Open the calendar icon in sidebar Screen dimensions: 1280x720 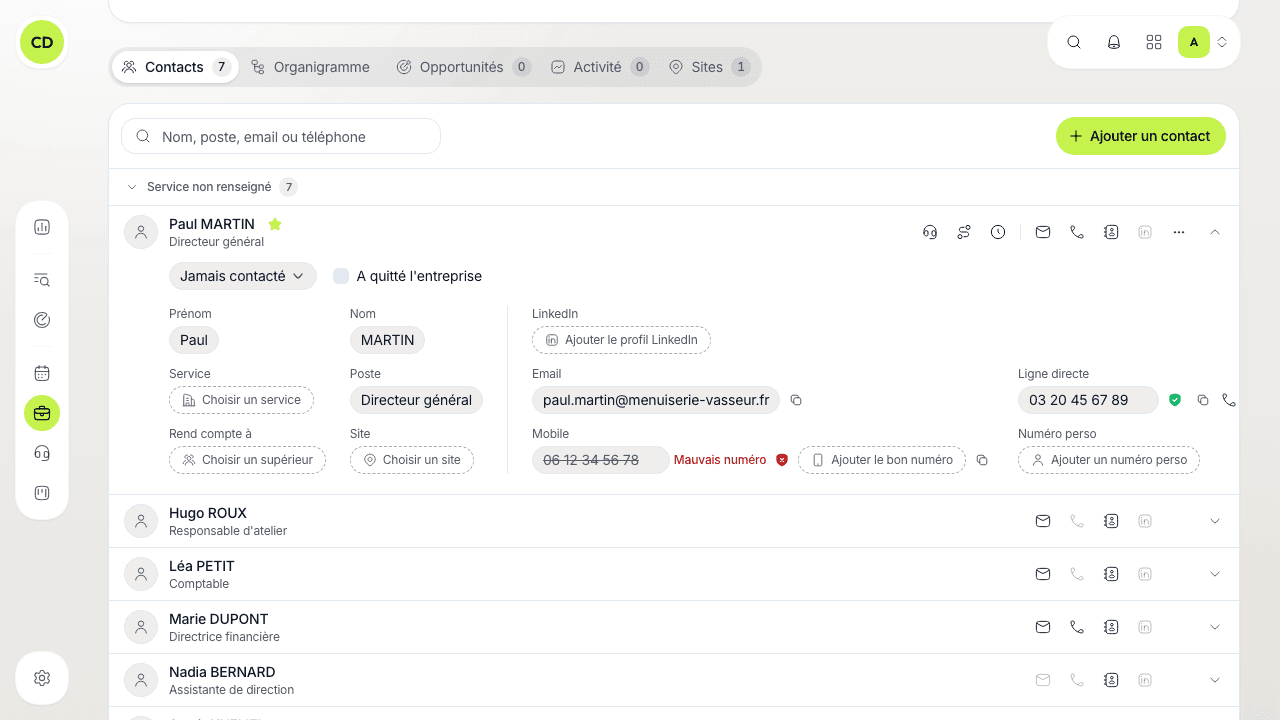(x=42, y=373)
